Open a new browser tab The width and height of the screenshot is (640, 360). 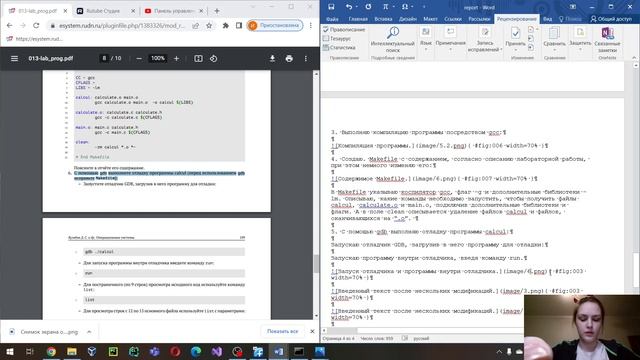217,11
